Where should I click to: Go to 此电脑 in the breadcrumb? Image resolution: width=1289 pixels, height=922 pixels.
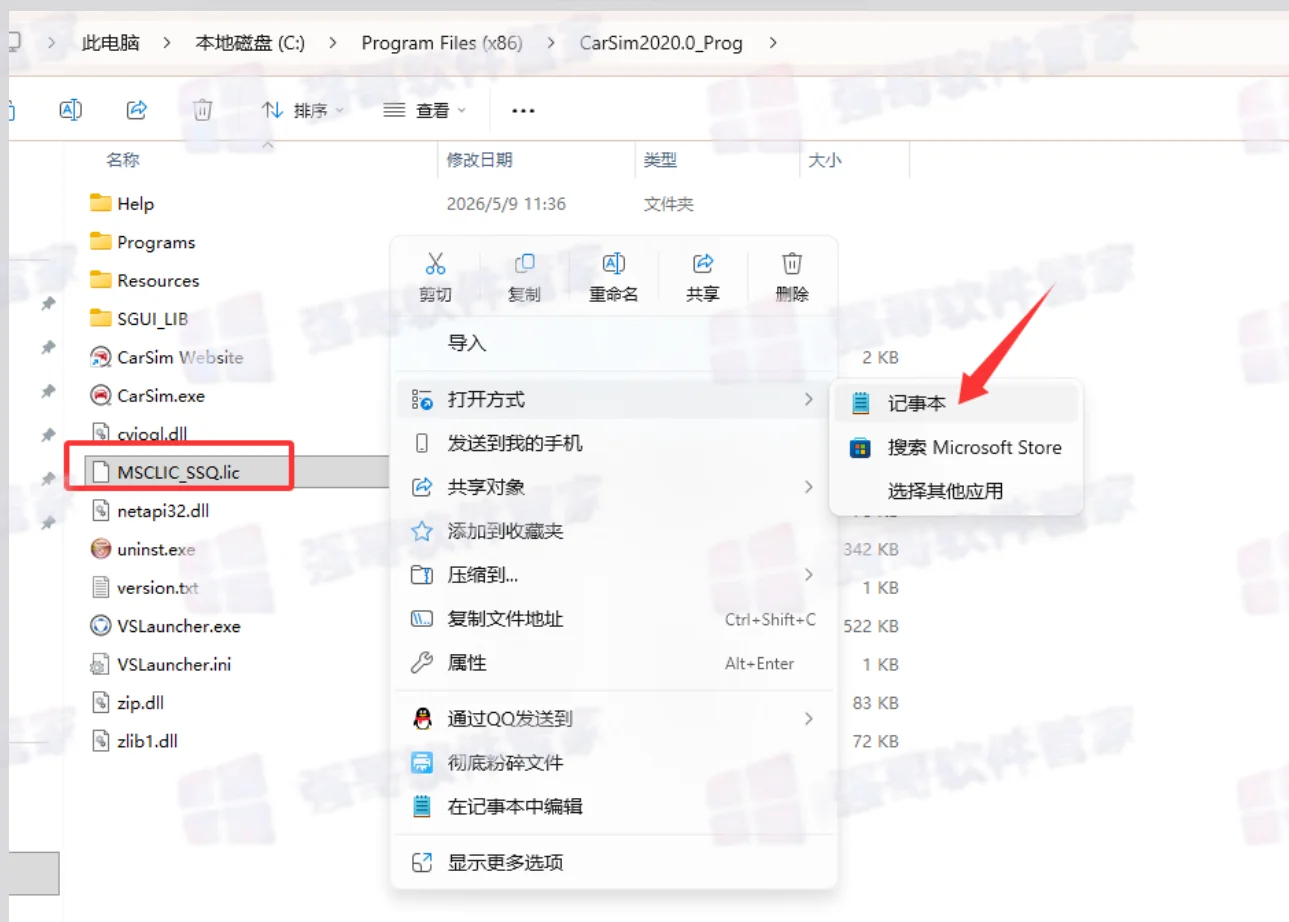click(x=111, y=43)
